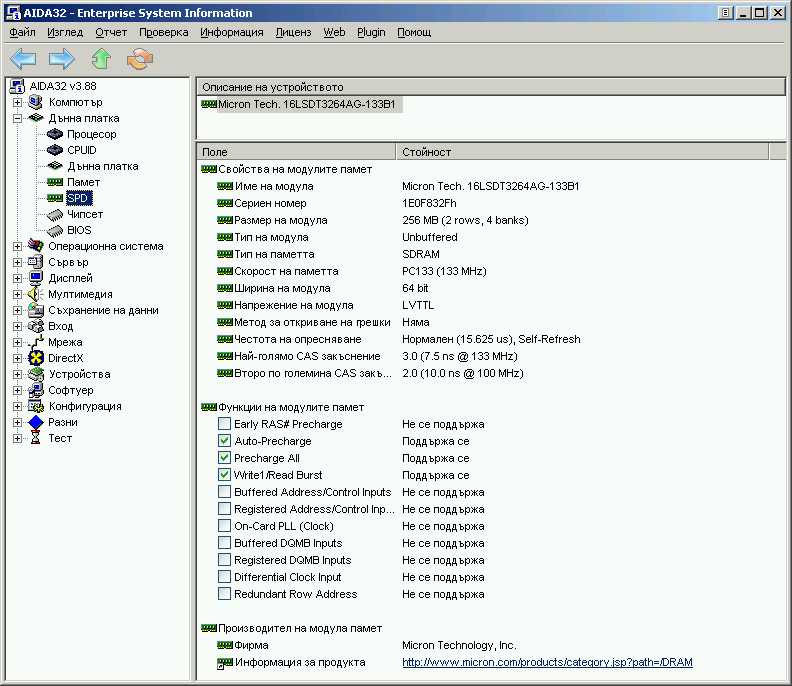Open the Информация menu
The height and width of the screenshot is (686, 792).
[x=232, y=32]
